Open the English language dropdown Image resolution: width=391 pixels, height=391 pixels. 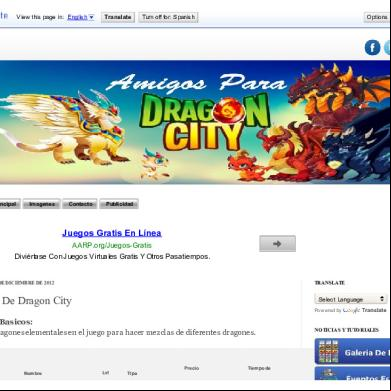81,17
